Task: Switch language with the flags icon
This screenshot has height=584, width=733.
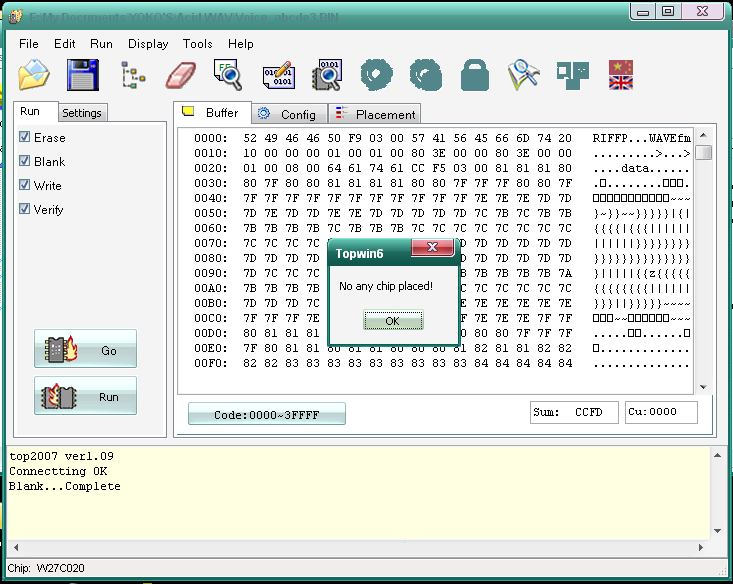Action: 621,75
